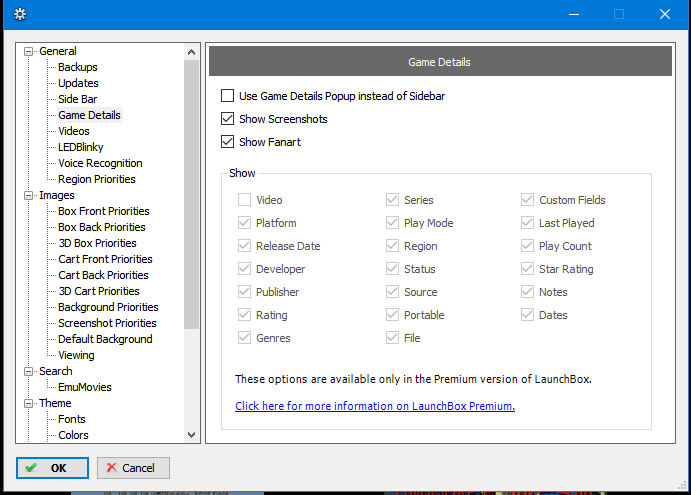
Task: Toggle the Series checkbox
Action: click(x=392, y=200)
